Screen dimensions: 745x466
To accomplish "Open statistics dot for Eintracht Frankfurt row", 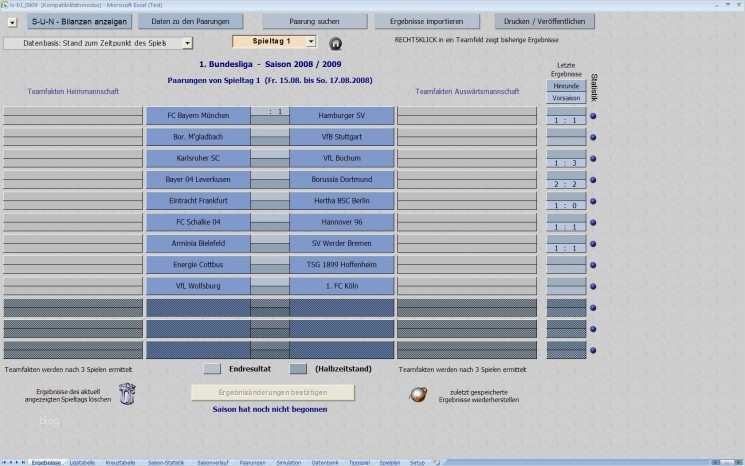I will pos(593,201).
